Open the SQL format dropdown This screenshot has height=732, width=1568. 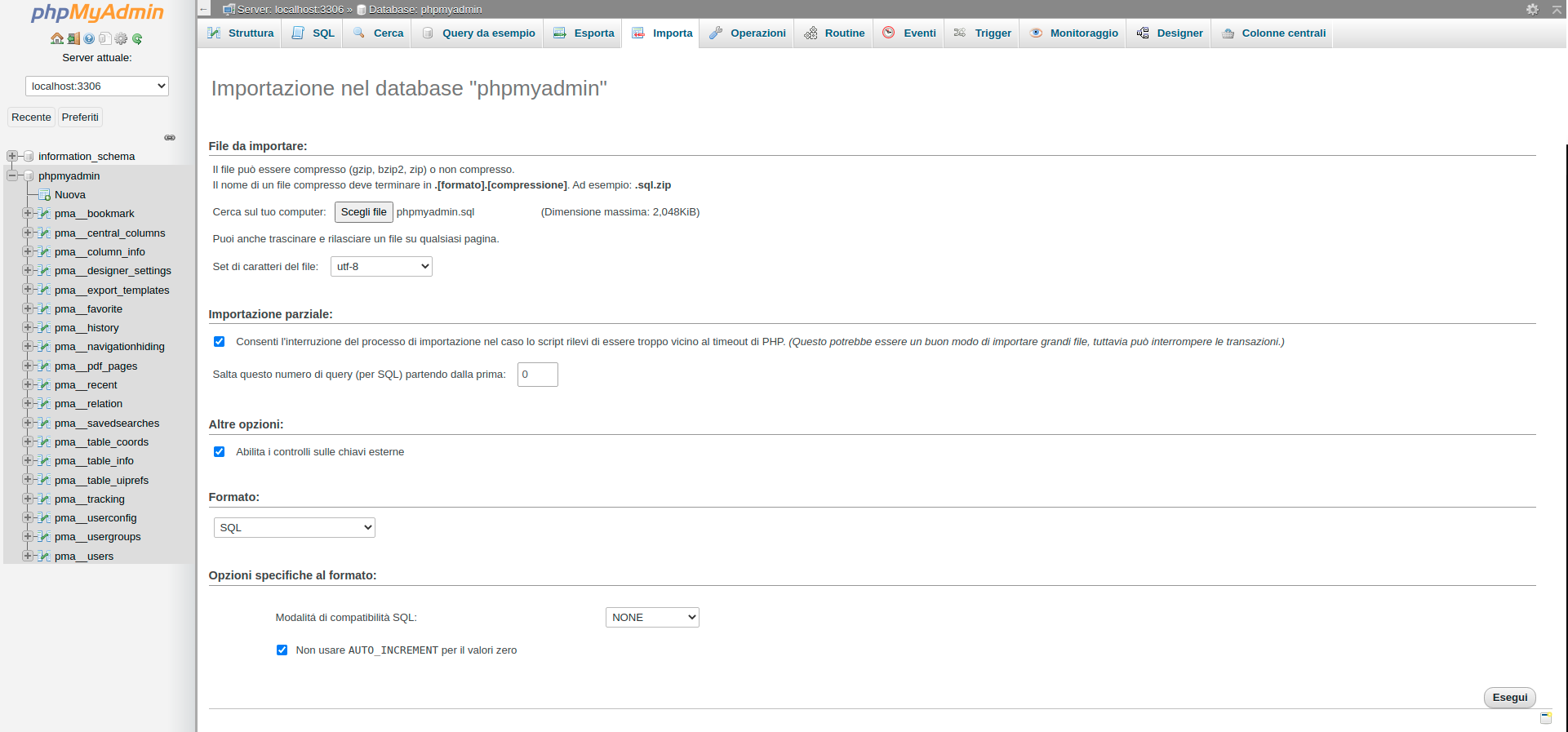(x=295, y=527)
